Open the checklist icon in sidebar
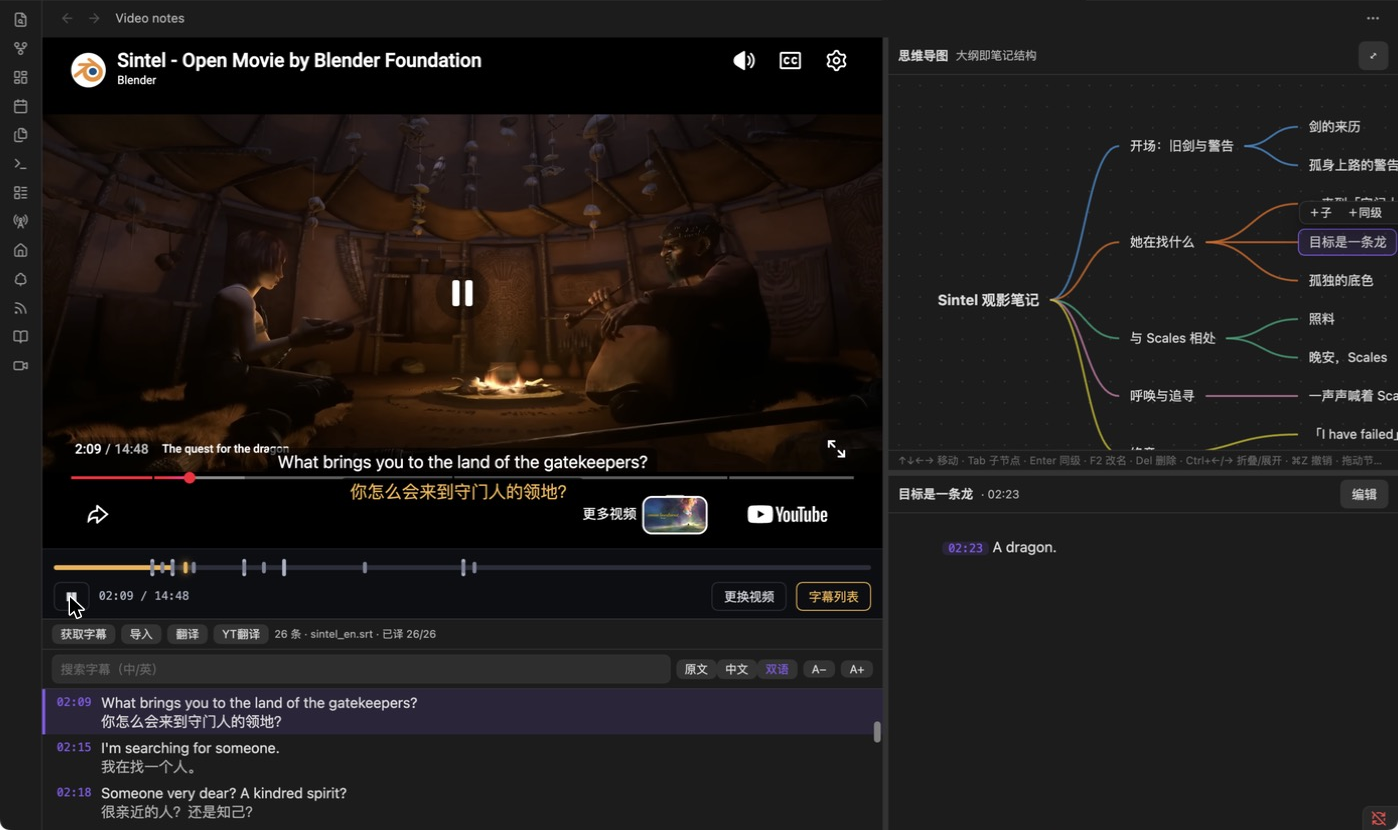The width and height of the screenshot is (1398, 830). [x=20, y=193]
